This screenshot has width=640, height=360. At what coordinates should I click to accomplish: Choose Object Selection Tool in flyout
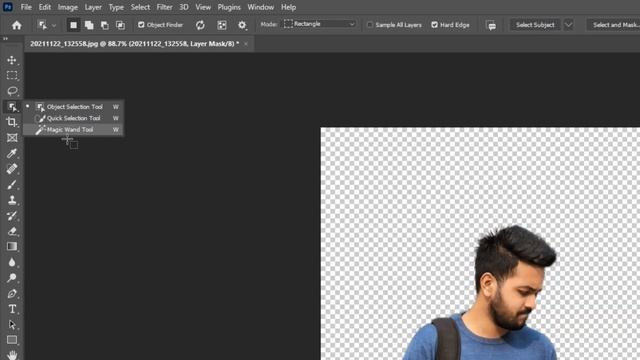(73, 107)
